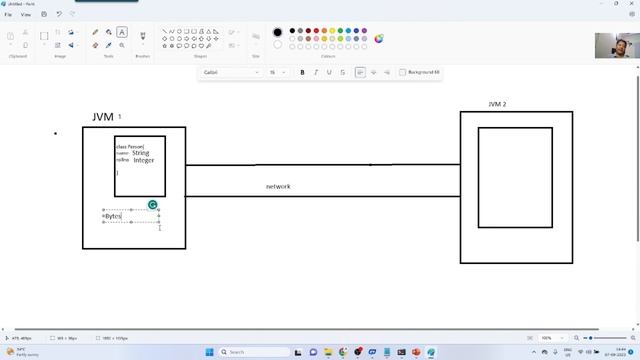This screenshot has width=640, height=360.
Task: Click the Copy icon in Clipboard group
Action: pyautogui.click(x=25, y=45)
